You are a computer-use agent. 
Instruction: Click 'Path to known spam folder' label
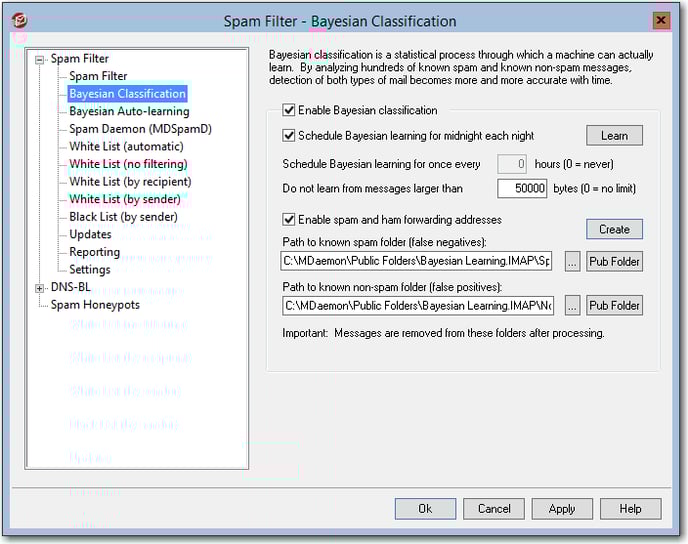pos(384,242)
